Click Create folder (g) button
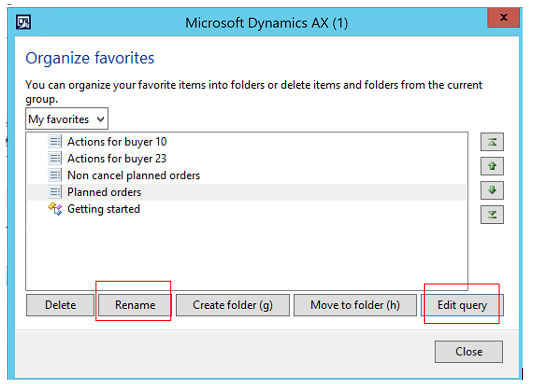 click(x=233, y=305)
